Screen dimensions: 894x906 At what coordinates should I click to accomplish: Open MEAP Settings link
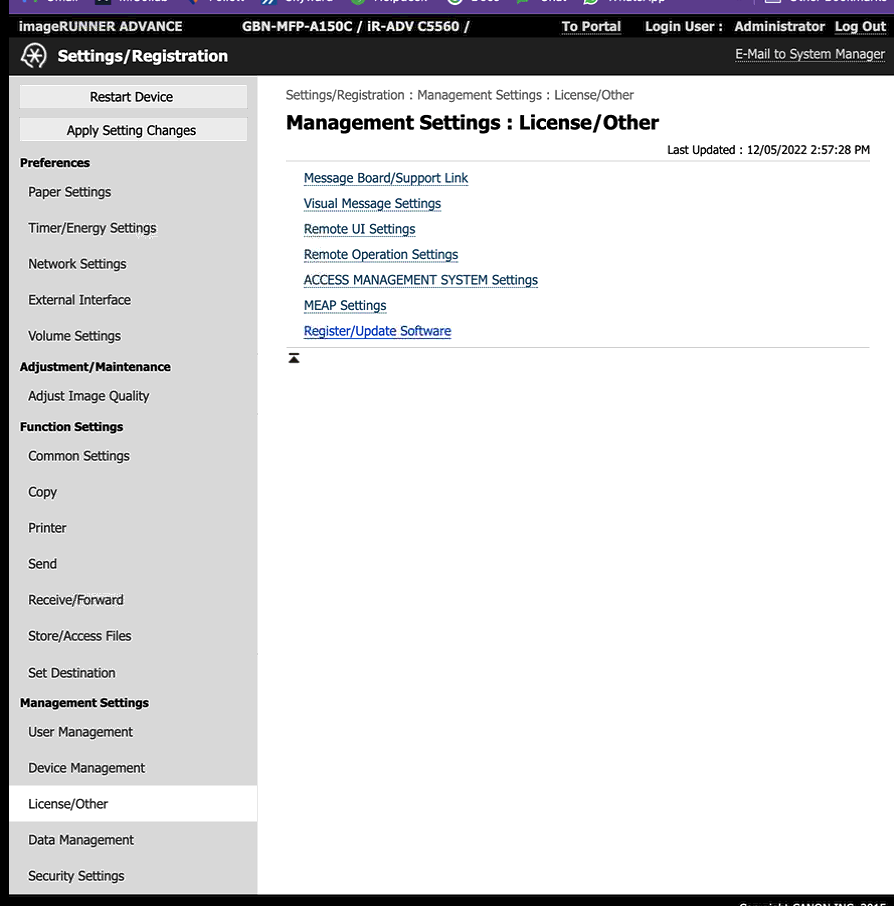(345, 305)
